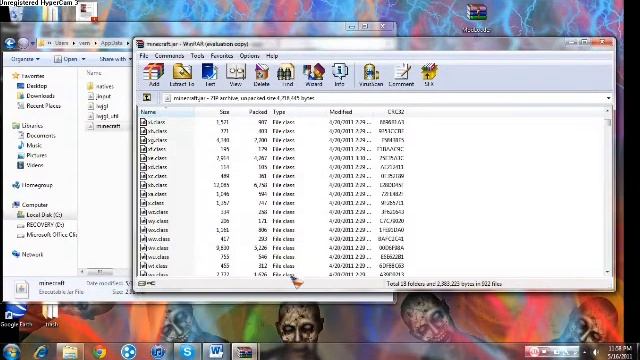Screen dimensions: 640x360
Task: Select the minecraft jar in Explorer list
Action: click(104, 126)
